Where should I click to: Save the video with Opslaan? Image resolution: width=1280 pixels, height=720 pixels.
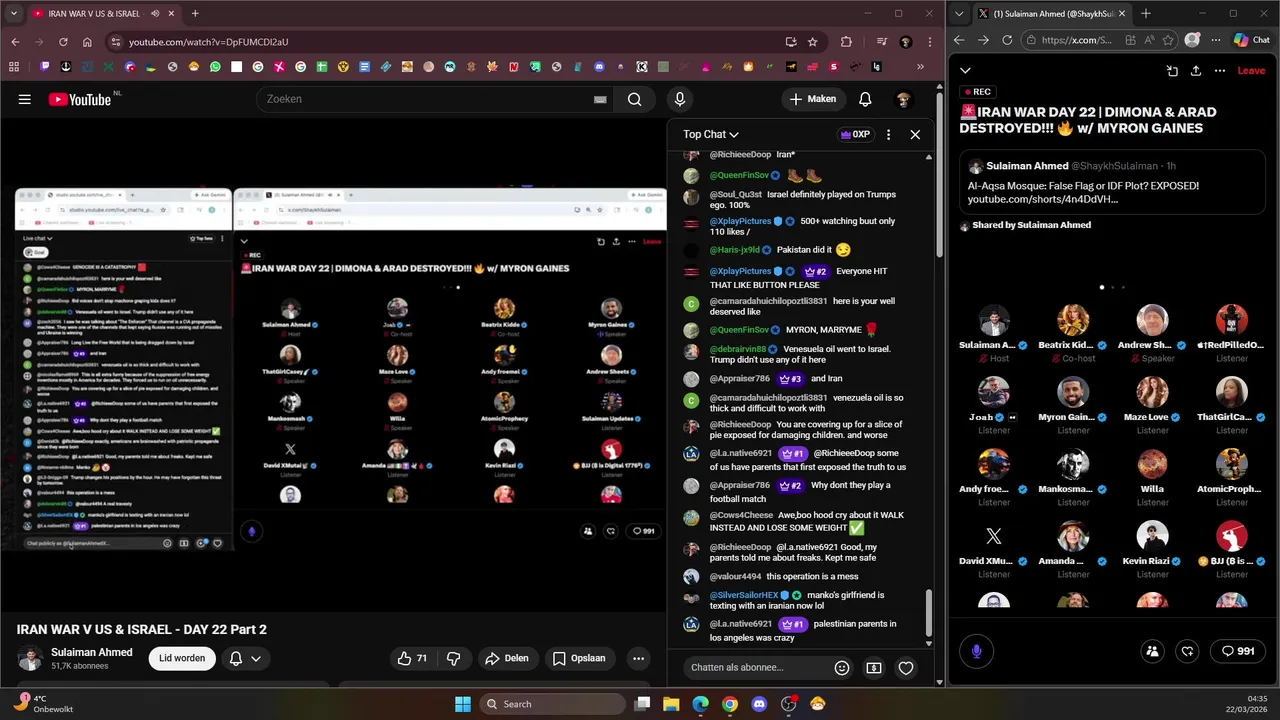point(579,658)
